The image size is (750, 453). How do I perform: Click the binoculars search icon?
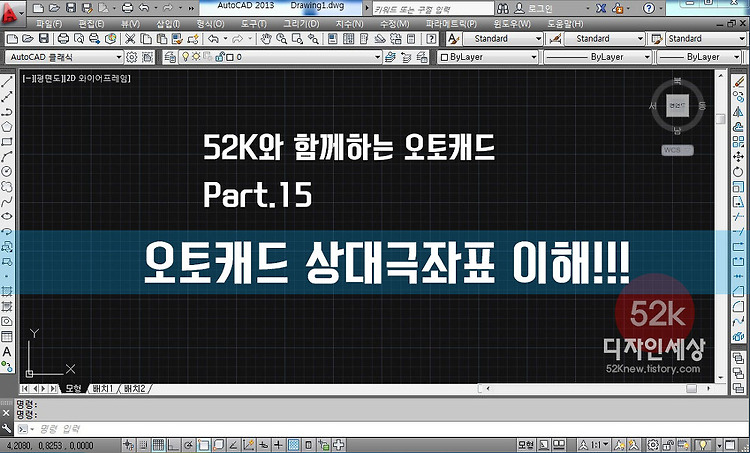(x=503, y=9)
